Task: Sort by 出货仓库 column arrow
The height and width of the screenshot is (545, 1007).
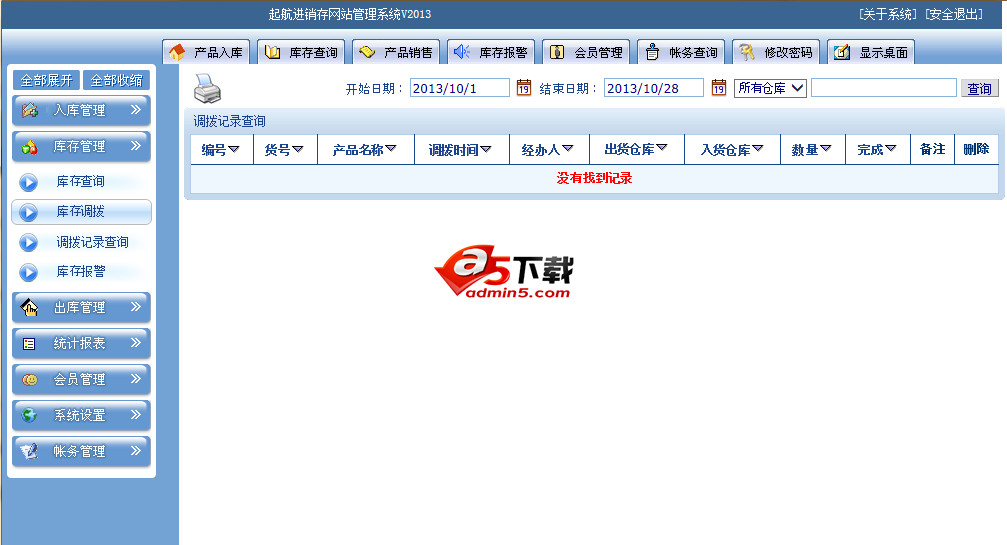Action: pyautogui.click(x=661, y=148)
